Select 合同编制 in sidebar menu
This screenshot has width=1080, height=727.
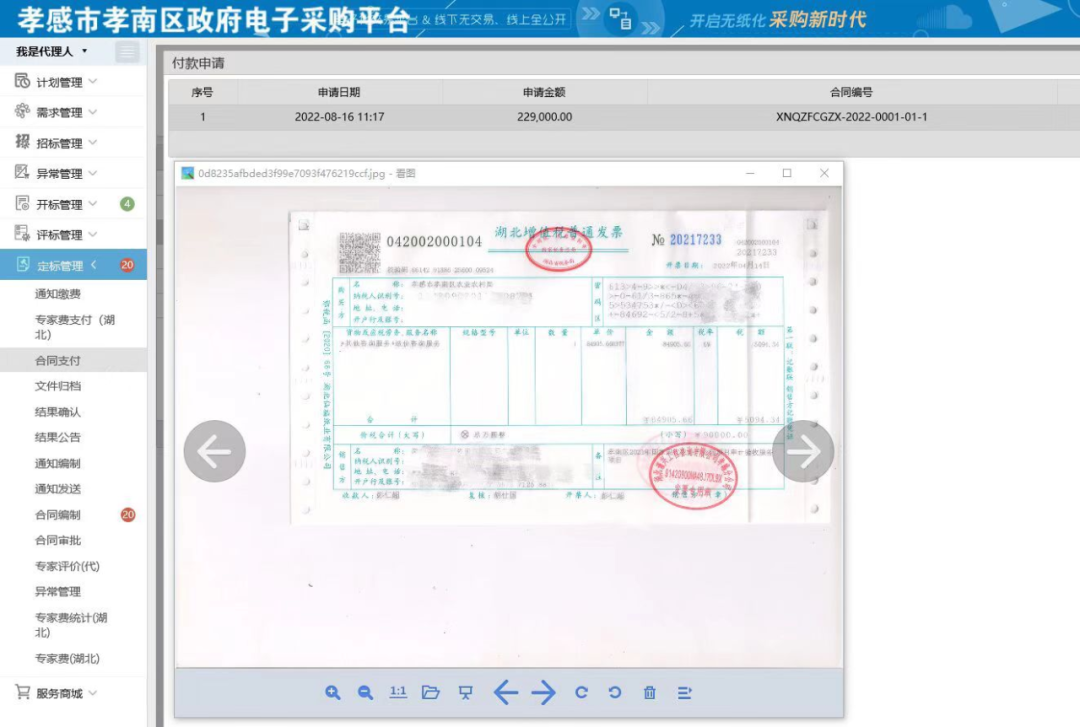pos(58,515)
